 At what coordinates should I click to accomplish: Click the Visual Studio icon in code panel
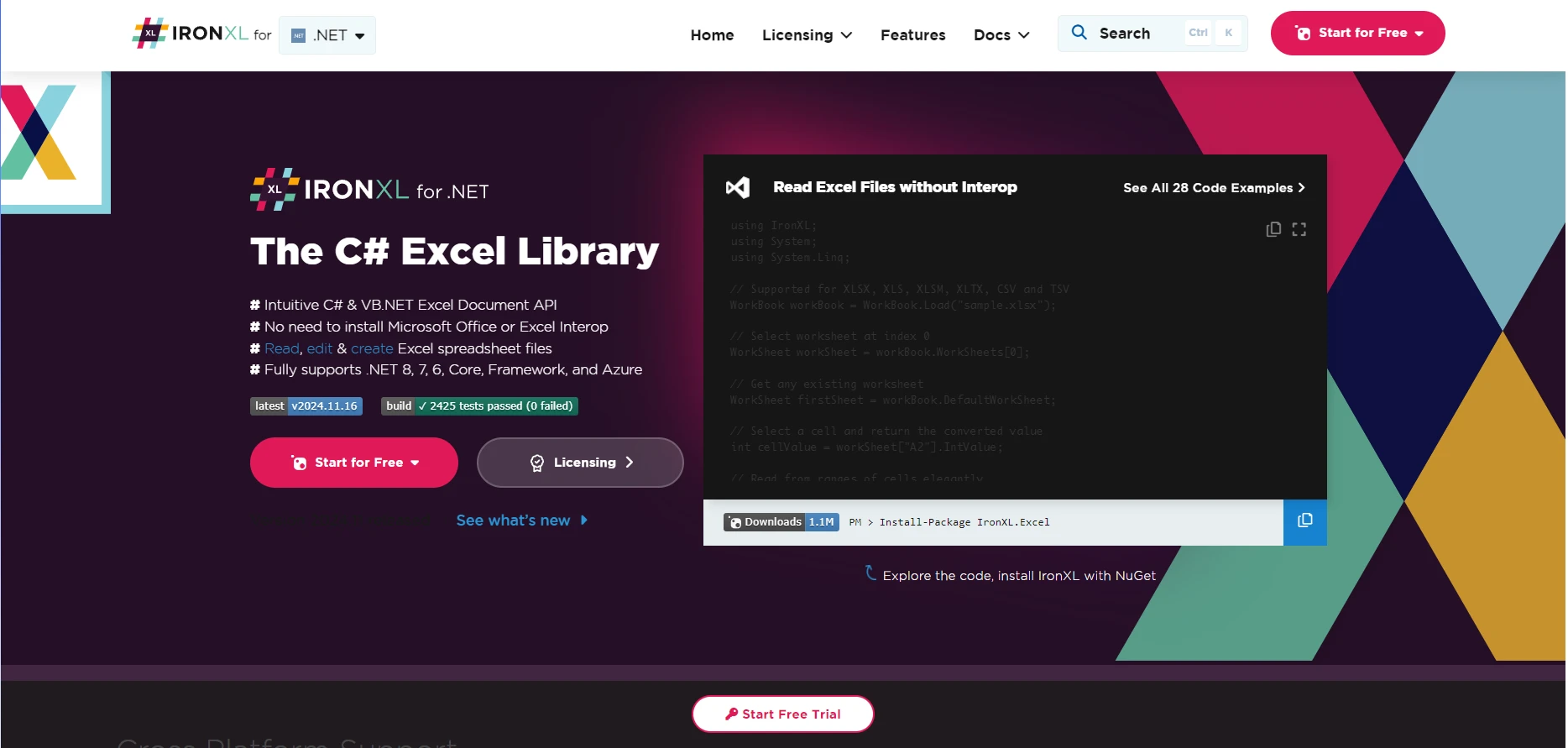coord(738,187)
